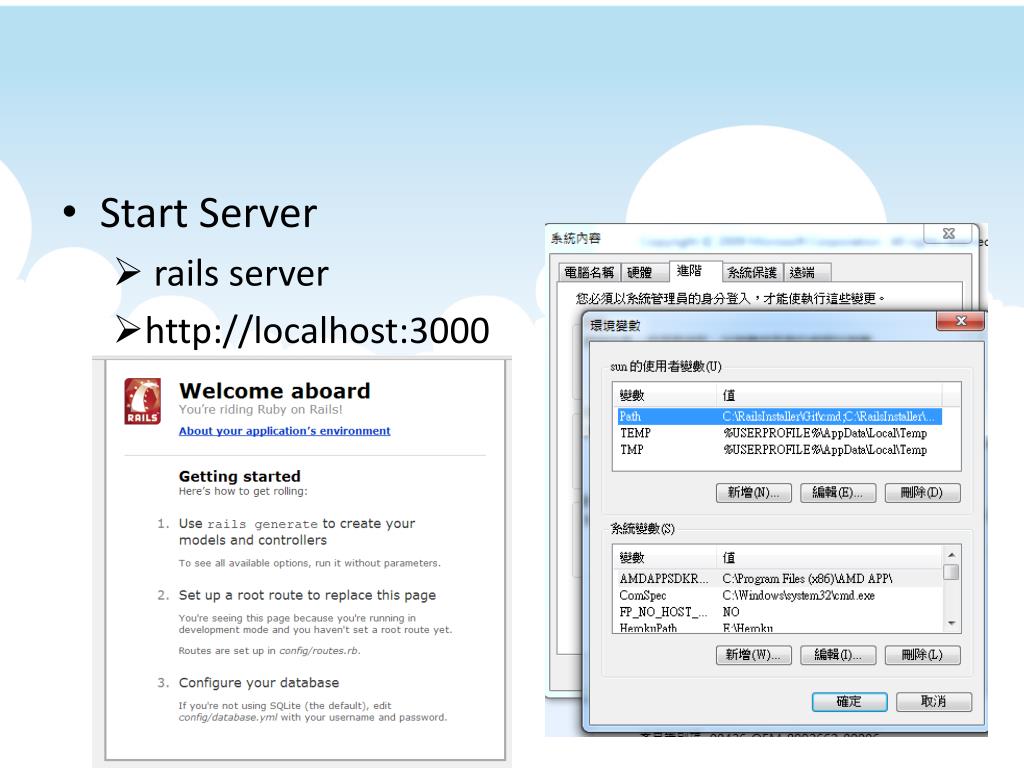Click 刪除(L) button for system variables
Viewport: 1024px width, 768px height.
[922, 654]
